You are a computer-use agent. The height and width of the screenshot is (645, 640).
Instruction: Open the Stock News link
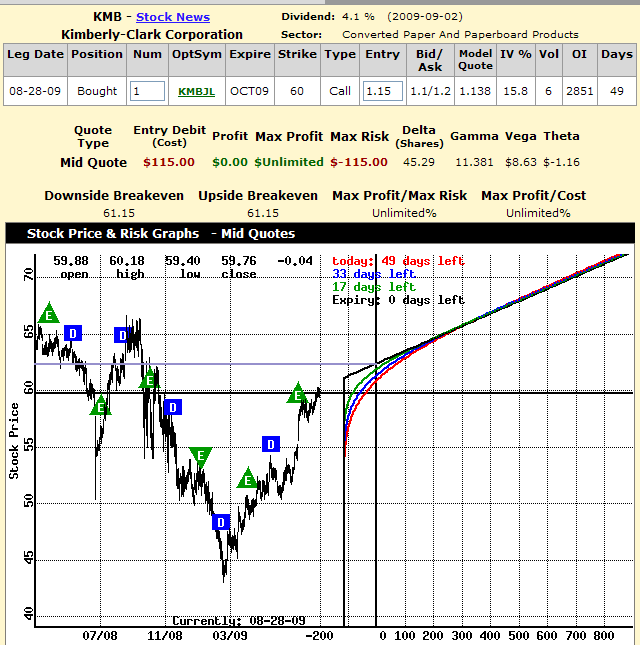tap(173, 17)
